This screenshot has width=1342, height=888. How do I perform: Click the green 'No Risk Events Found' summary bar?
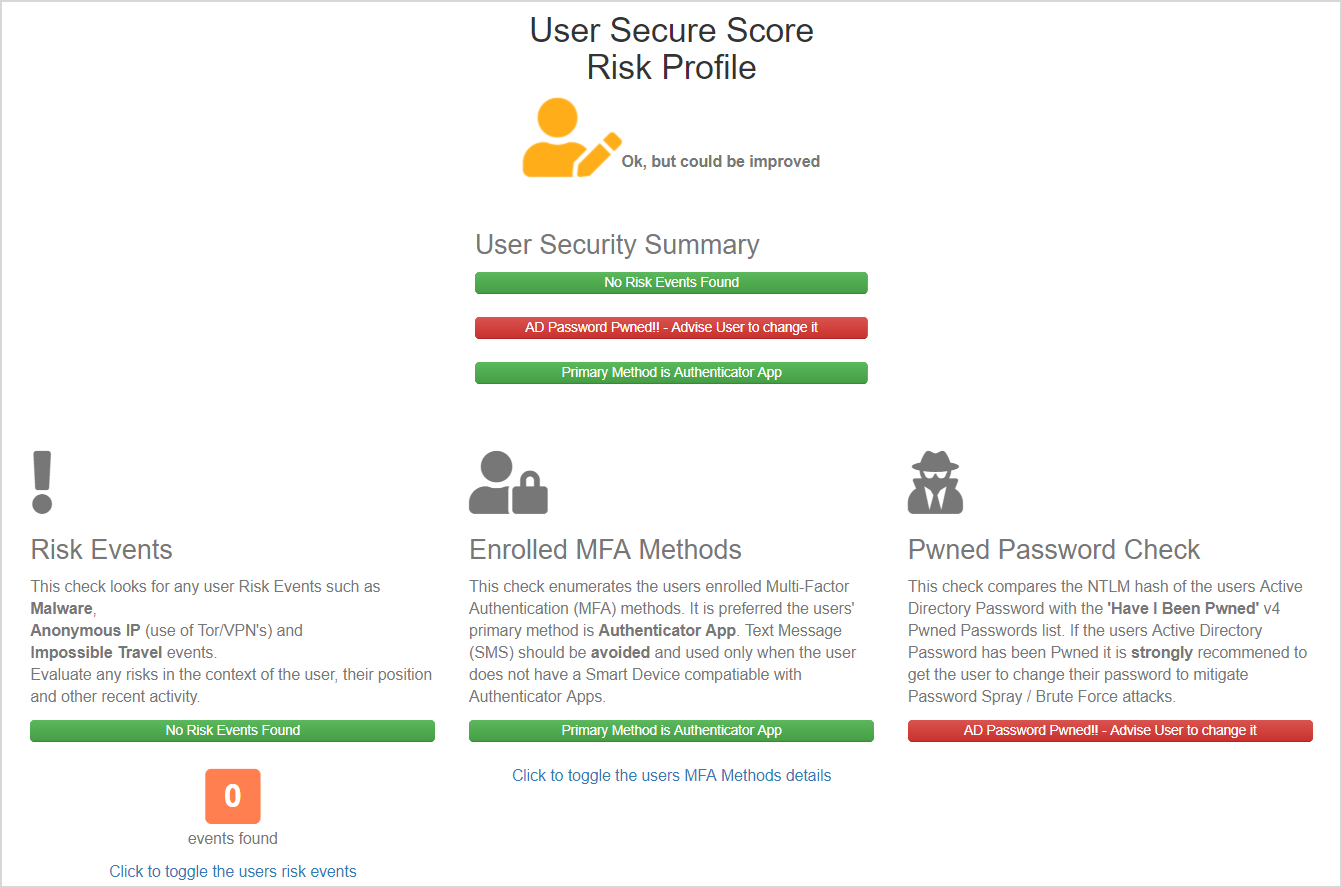point(671,283)
